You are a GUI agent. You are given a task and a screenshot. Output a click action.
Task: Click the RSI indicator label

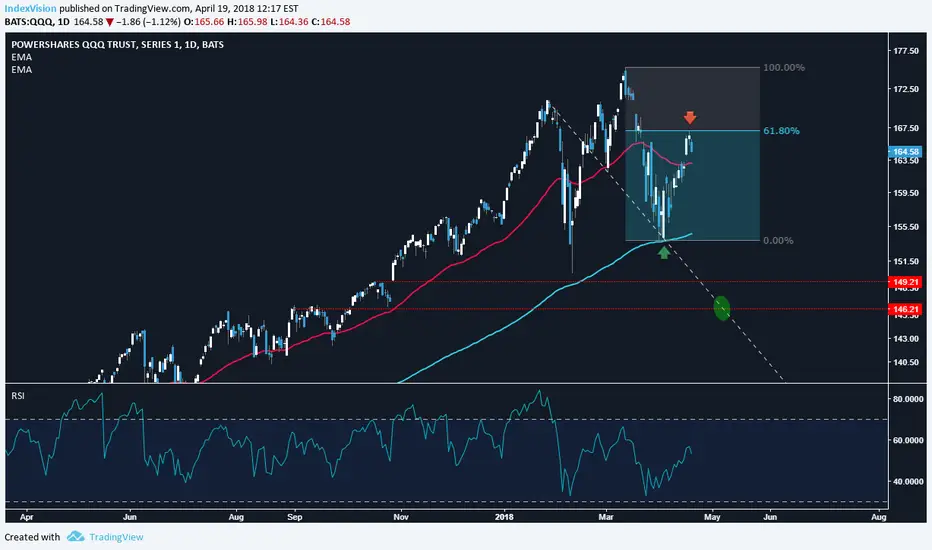[x=18, y=395]
